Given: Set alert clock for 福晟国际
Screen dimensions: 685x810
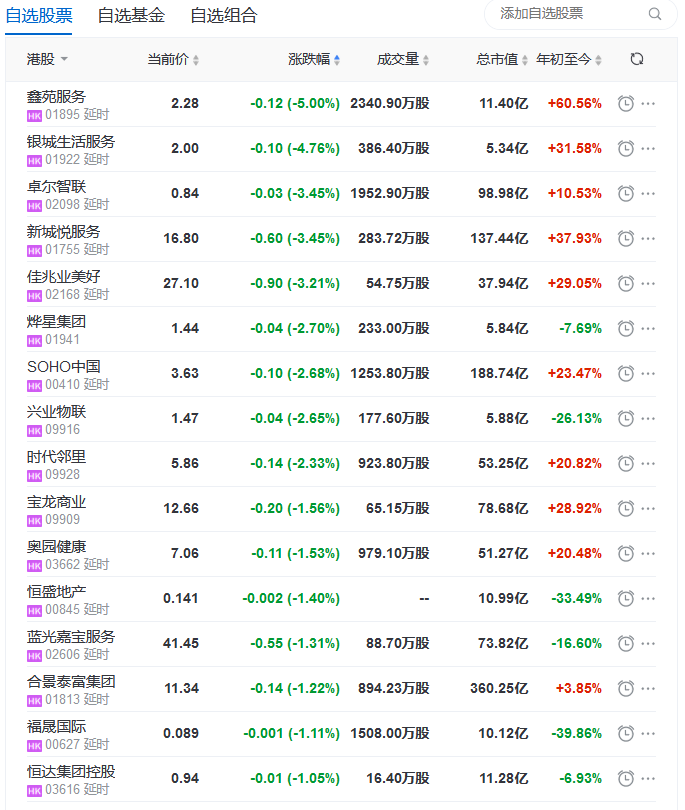Looking at the screenshot, I should tap(626, 733).
